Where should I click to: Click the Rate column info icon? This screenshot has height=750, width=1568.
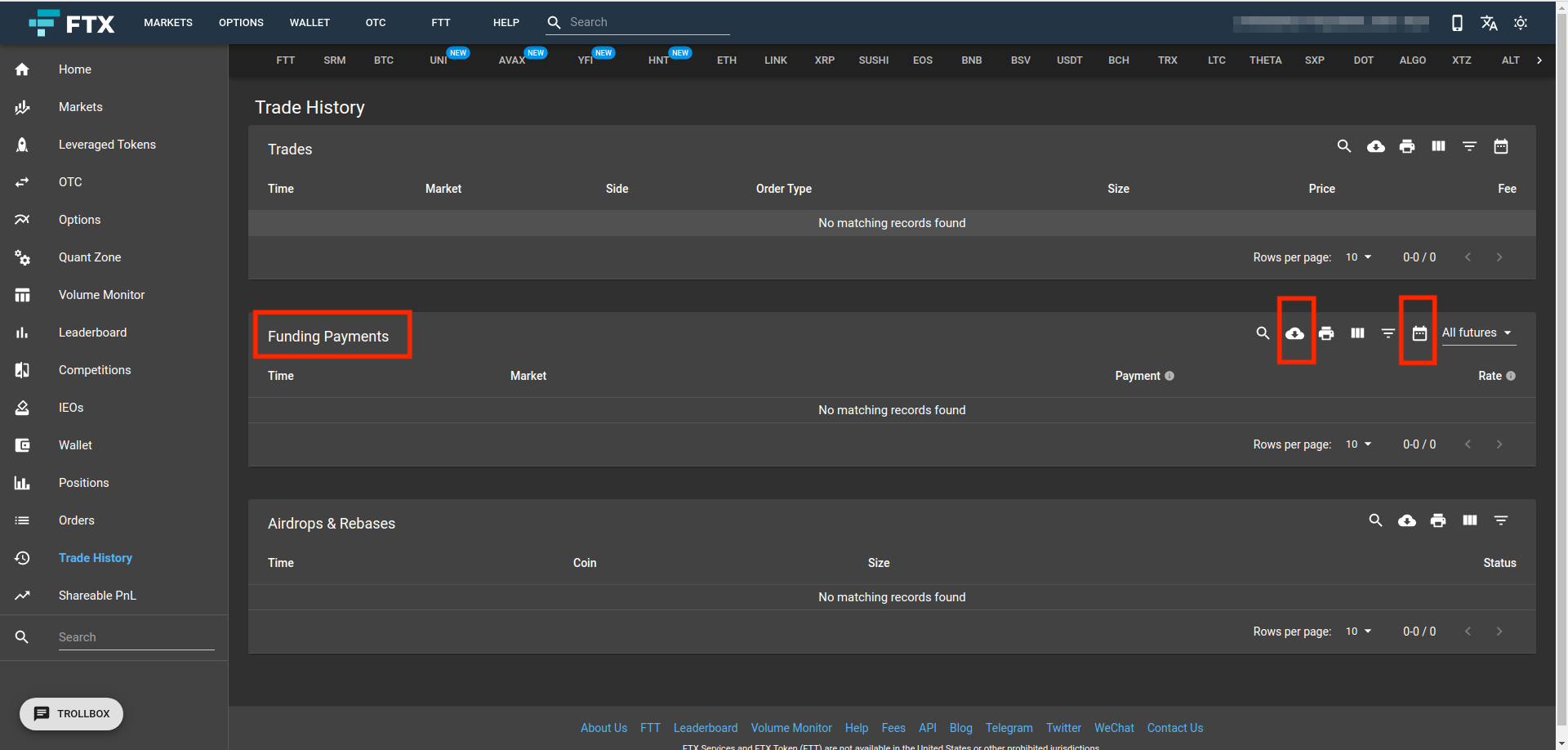(x=1511, y=376)
